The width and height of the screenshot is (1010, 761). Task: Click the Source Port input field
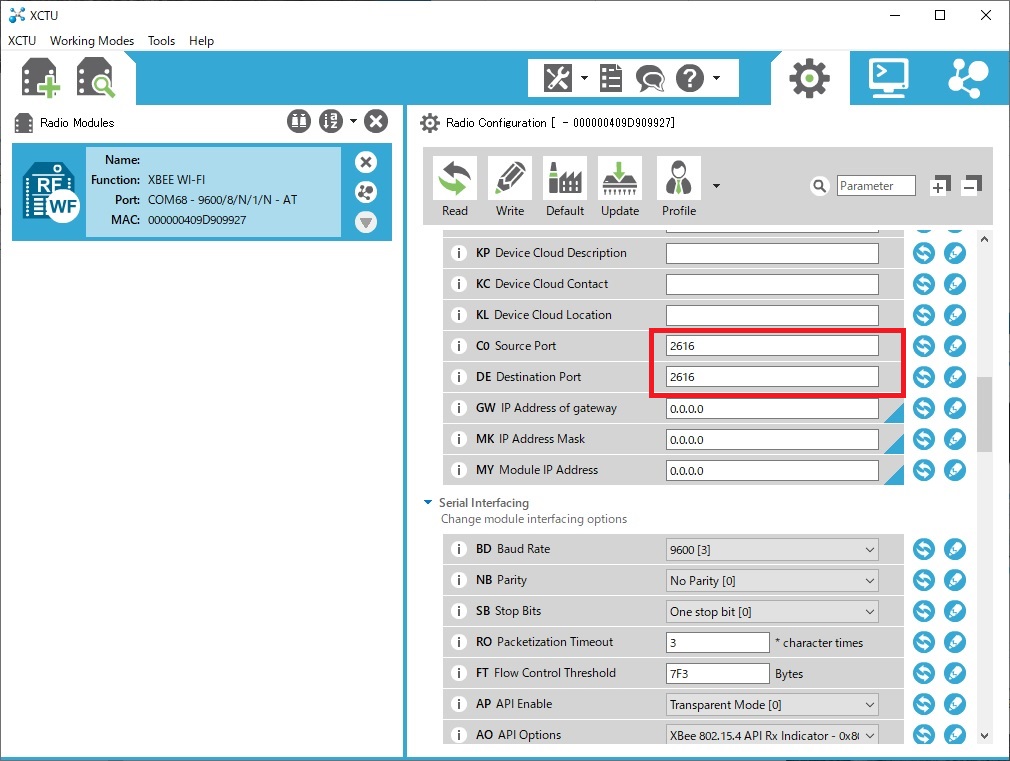771,346
